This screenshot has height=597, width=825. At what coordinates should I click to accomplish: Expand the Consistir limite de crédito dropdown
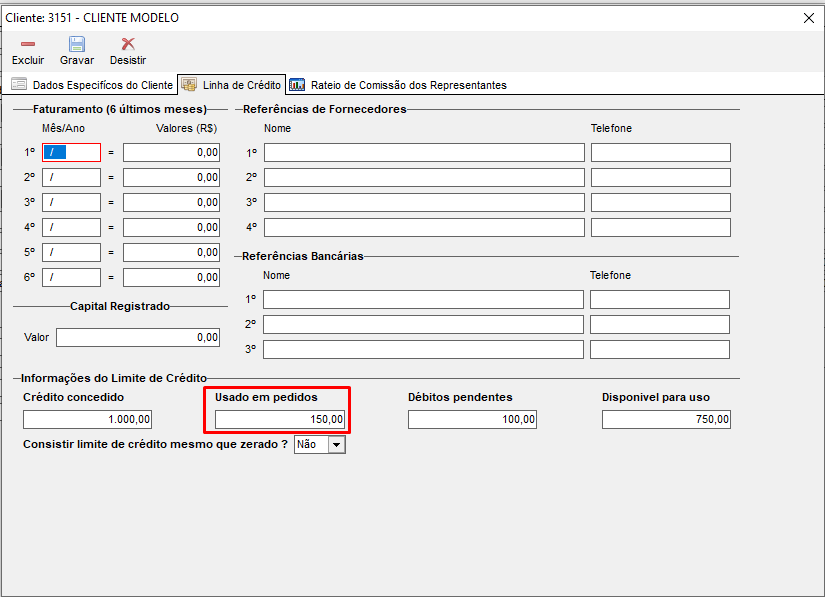pos(336,444)
